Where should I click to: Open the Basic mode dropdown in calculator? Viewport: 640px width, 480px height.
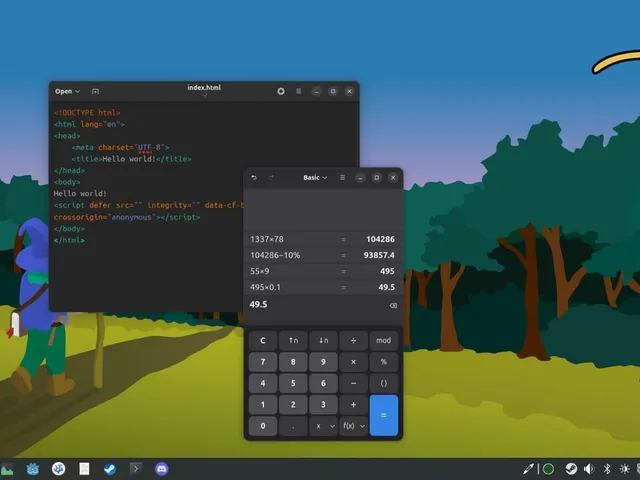pyautogui.click(x=315, y=178)
